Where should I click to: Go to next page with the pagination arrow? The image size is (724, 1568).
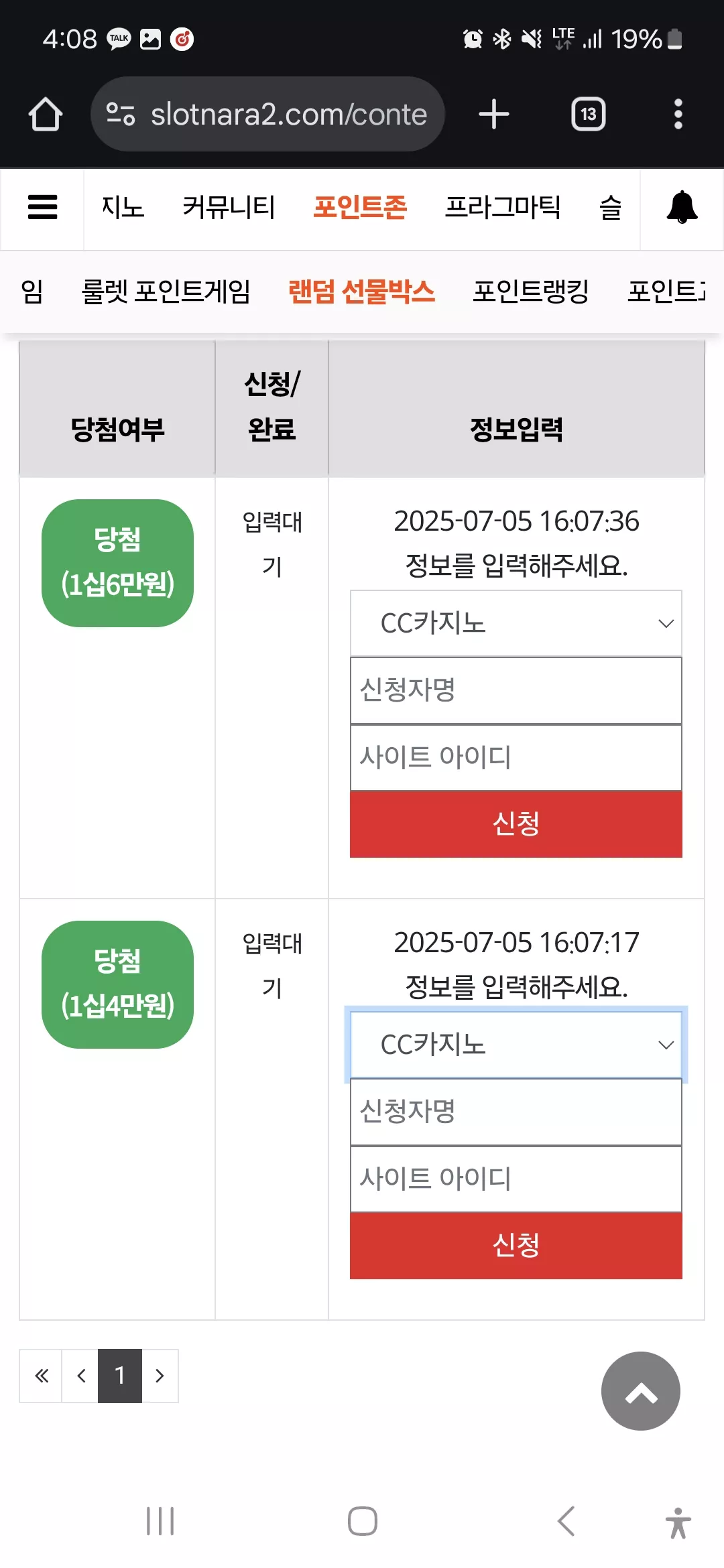point(160,1376)
